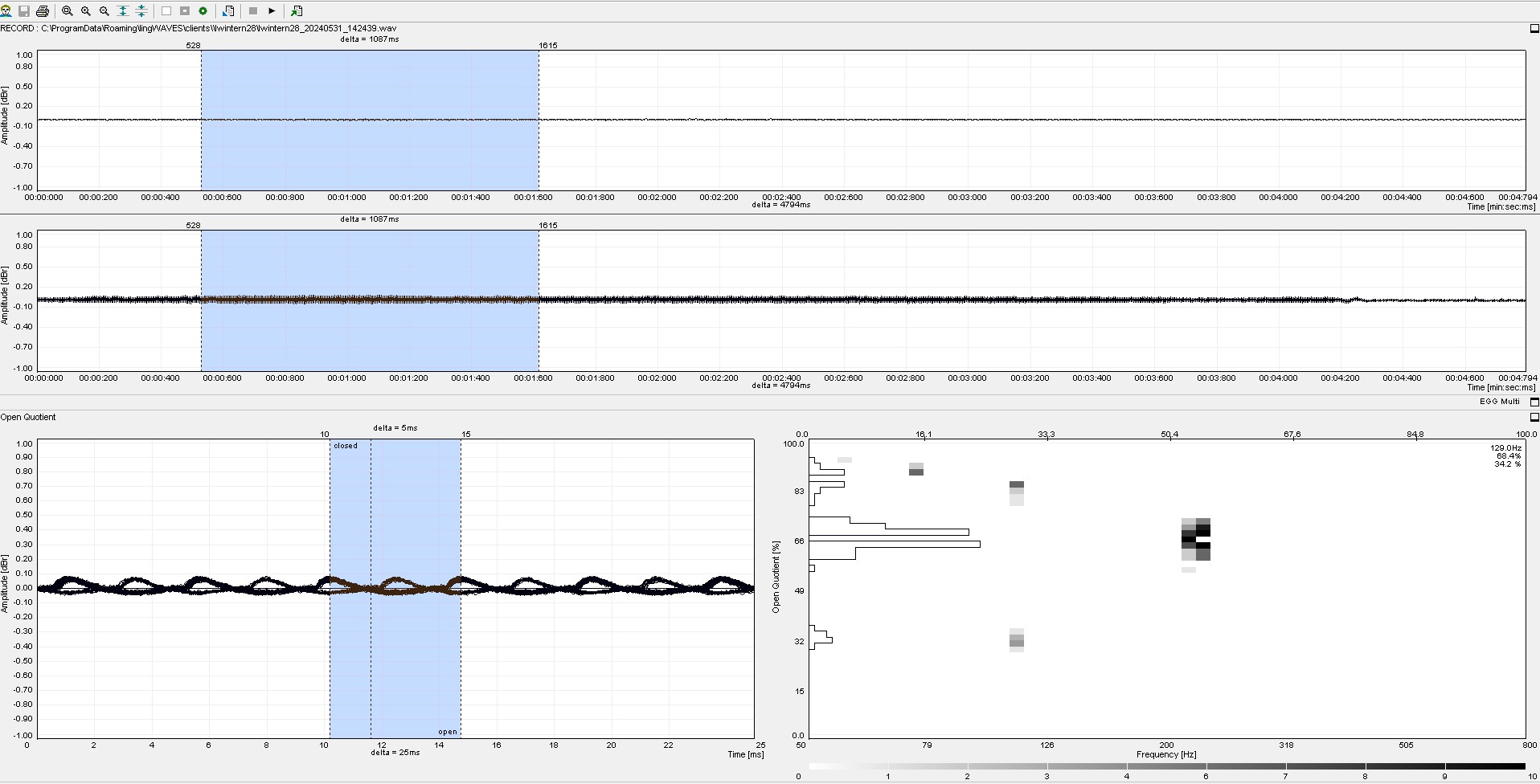Click 'delta = 1087ms' above top waveform
The image size is (1540, 784).
pos(370,39)
